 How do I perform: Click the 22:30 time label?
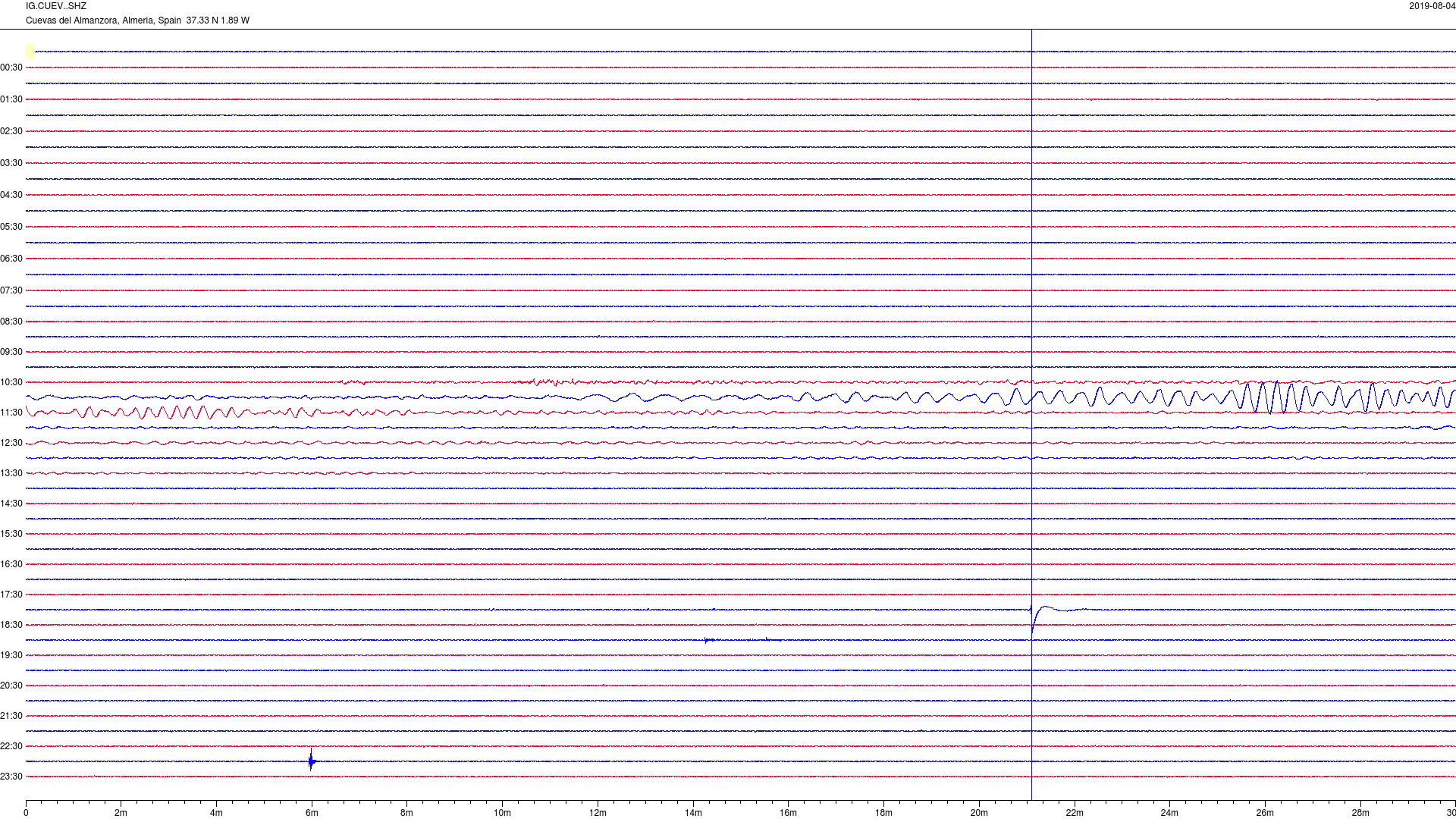pyautogui.click(x=11, y=746)
